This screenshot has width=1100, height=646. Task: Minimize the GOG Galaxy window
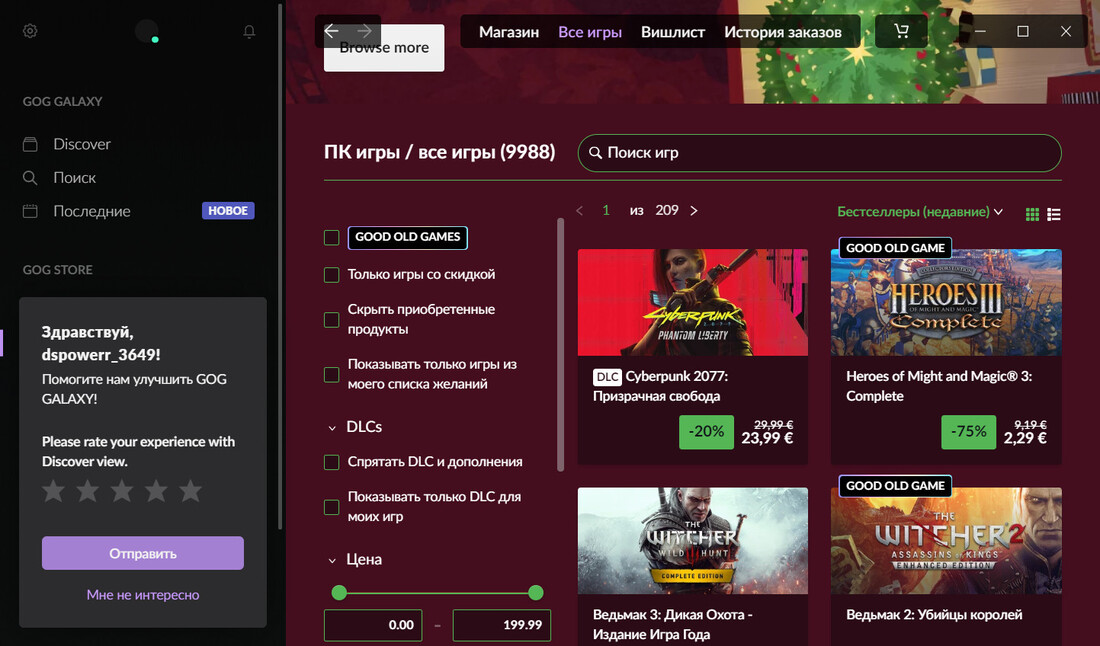click(x=980, y=32)
